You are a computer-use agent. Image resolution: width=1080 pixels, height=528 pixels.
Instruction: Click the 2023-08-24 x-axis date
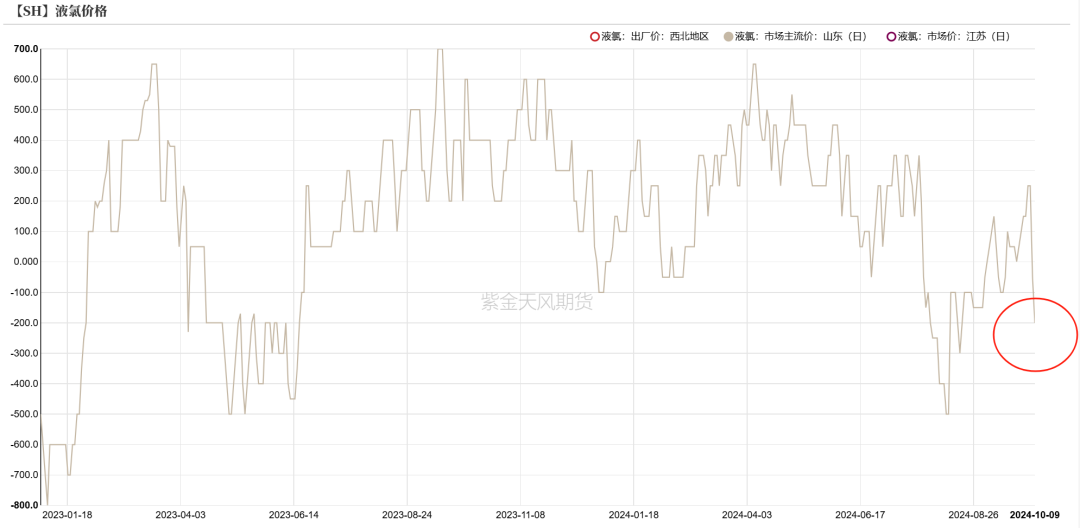[x=408, y=516]
